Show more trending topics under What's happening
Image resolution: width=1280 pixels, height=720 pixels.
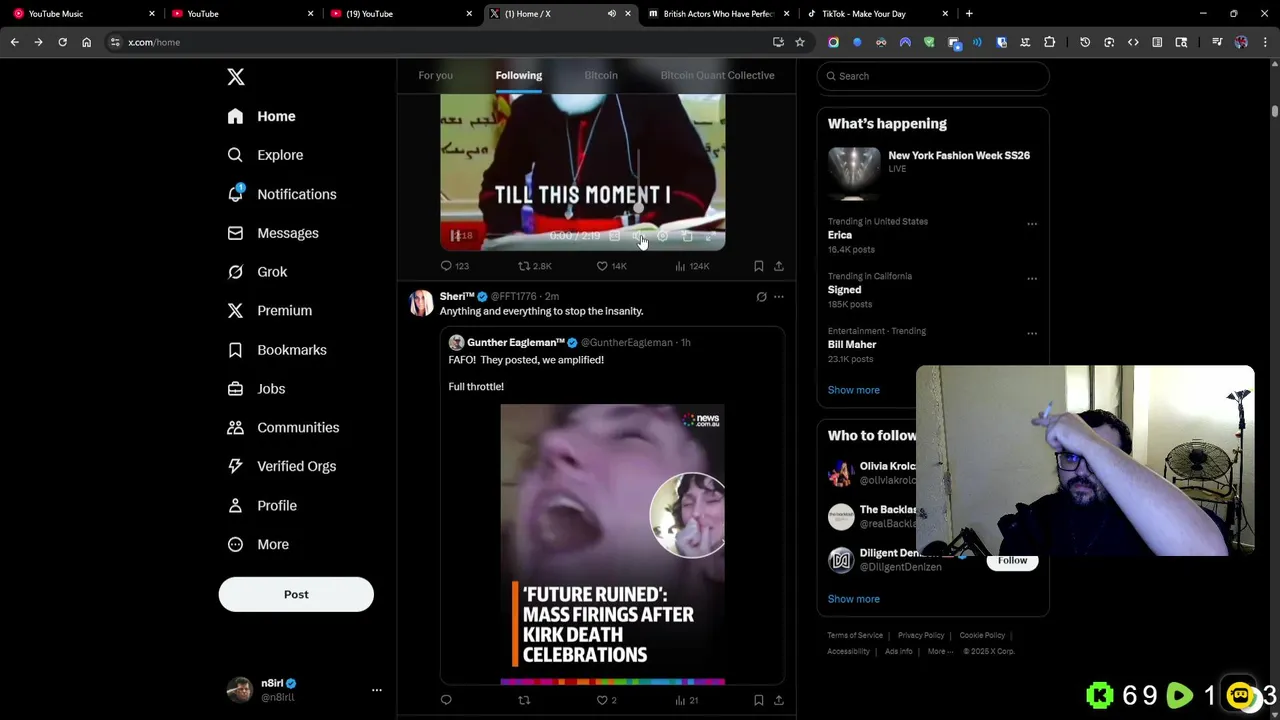pos(853,390)
